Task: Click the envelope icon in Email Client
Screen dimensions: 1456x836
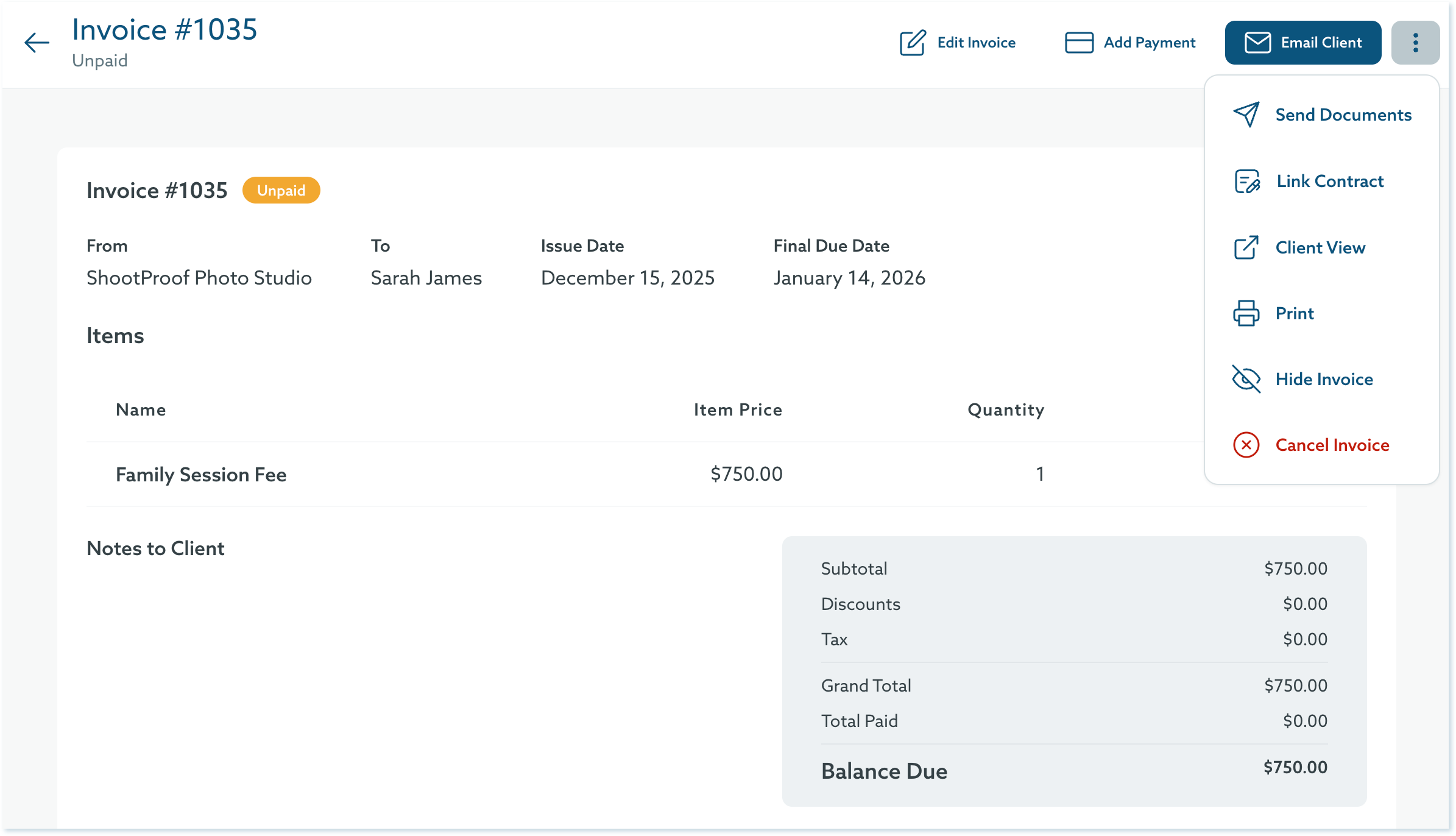Action: pos(1257,43)
